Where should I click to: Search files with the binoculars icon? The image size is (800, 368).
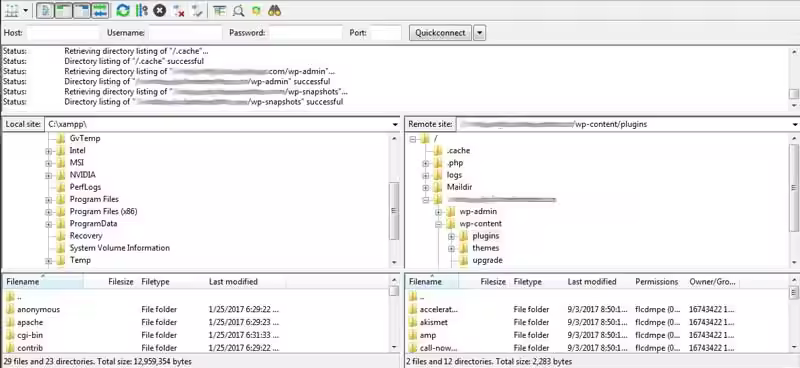(x=274, y=10)
